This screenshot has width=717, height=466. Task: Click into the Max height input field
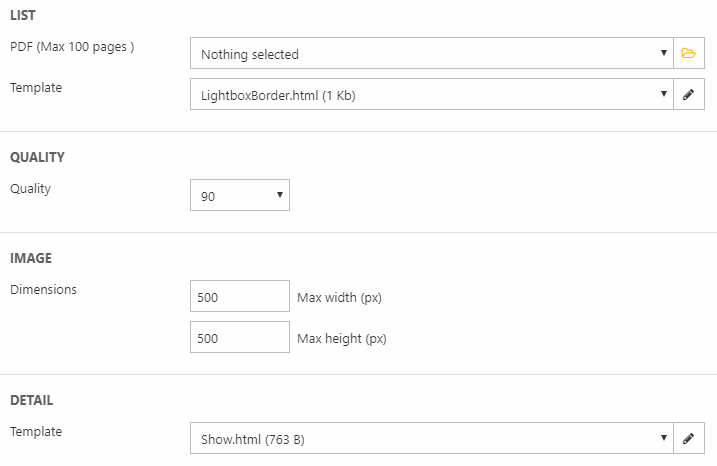pyautogui.click(x=240, y=338)
